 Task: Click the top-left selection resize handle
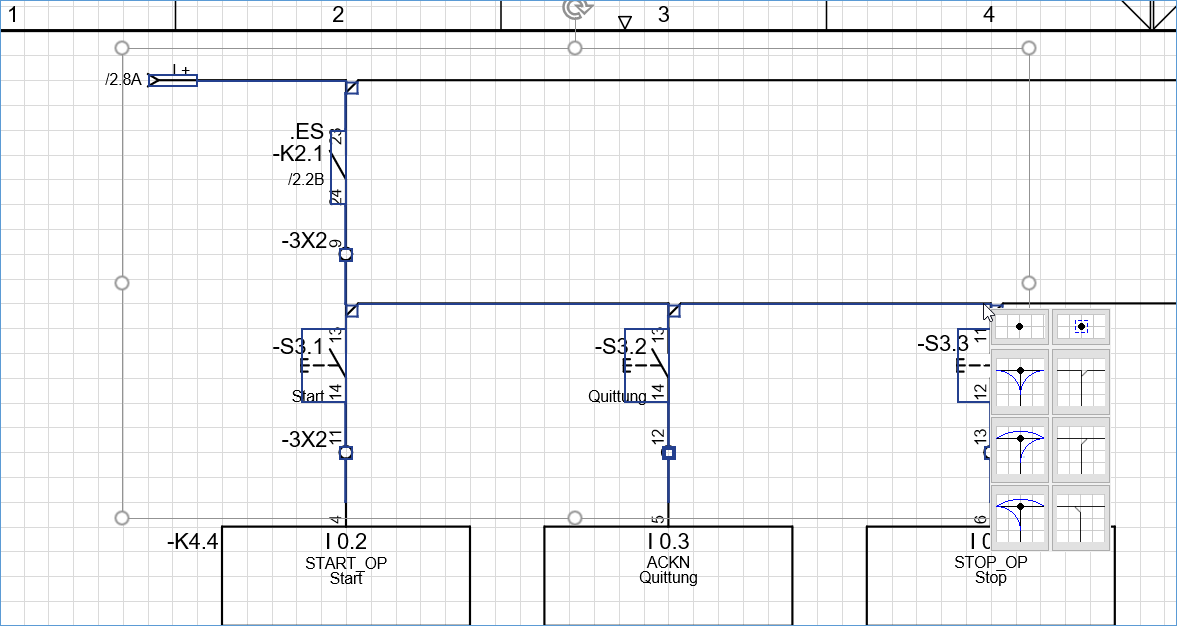coord(123,48)
